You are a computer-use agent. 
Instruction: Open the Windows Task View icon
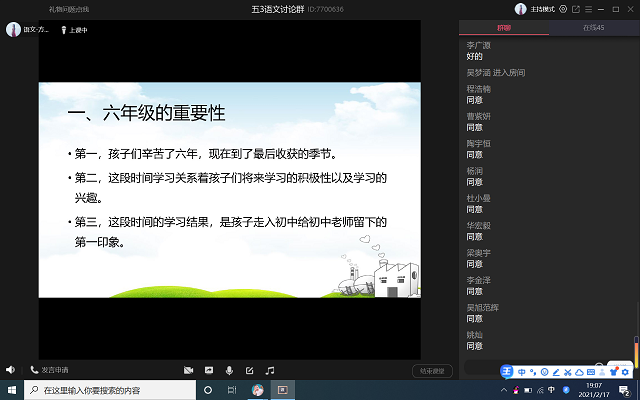pyautogui.click(x=232, y=389)
